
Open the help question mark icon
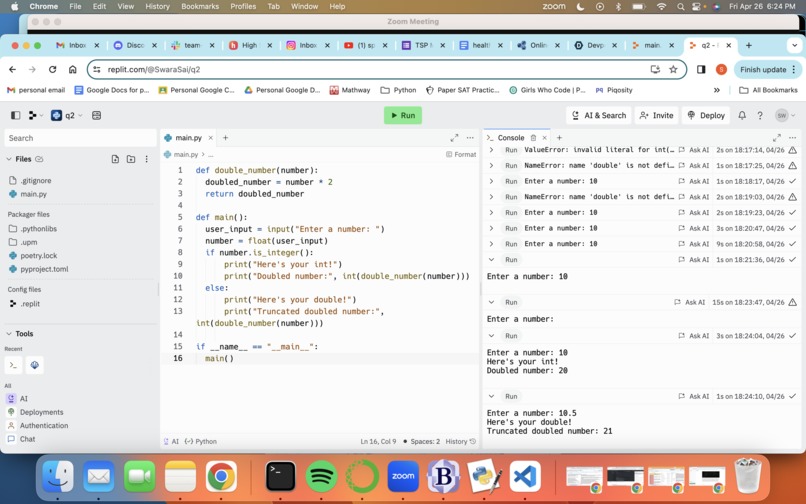point(760,115)
